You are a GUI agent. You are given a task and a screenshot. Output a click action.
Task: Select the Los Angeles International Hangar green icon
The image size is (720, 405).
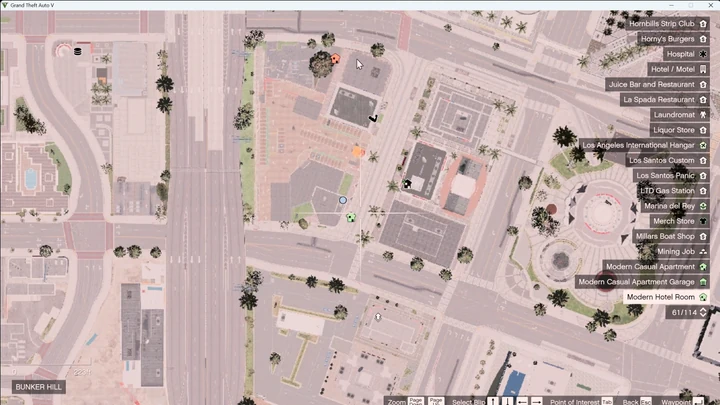[703, 145]
